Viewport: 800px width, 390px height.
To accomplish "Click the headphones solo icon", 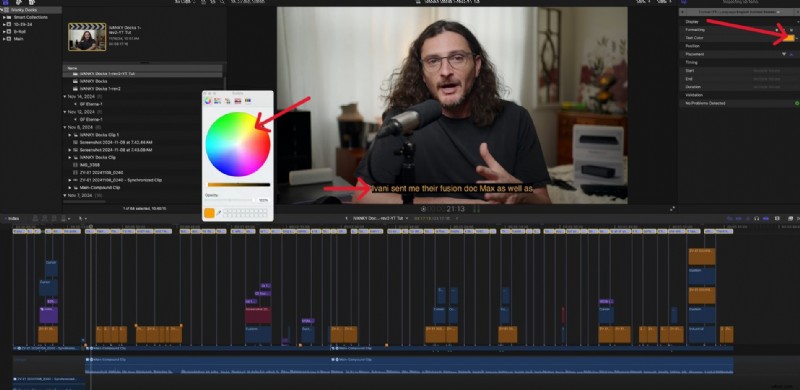I will pos(757,218).
